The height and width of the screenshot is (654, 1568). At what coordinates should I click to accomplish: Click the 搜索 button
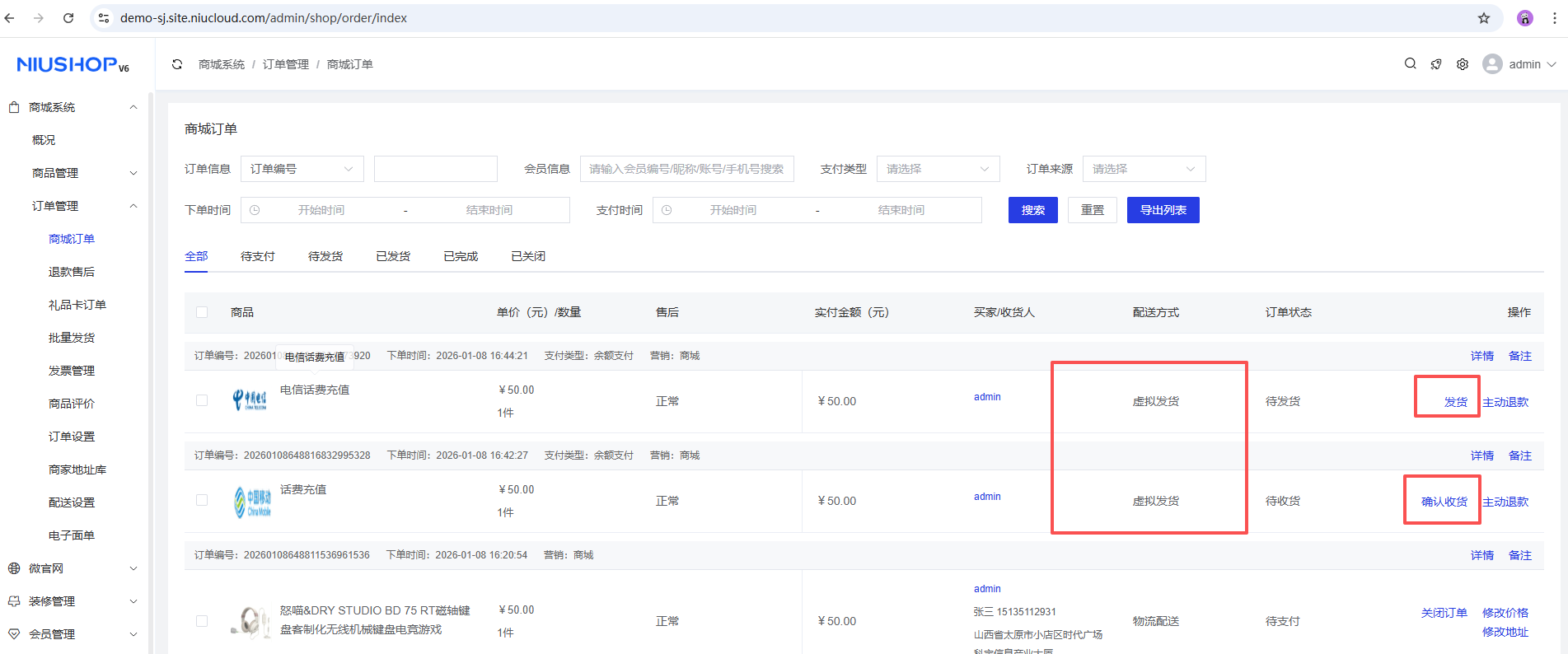(x=1032, y=210)
